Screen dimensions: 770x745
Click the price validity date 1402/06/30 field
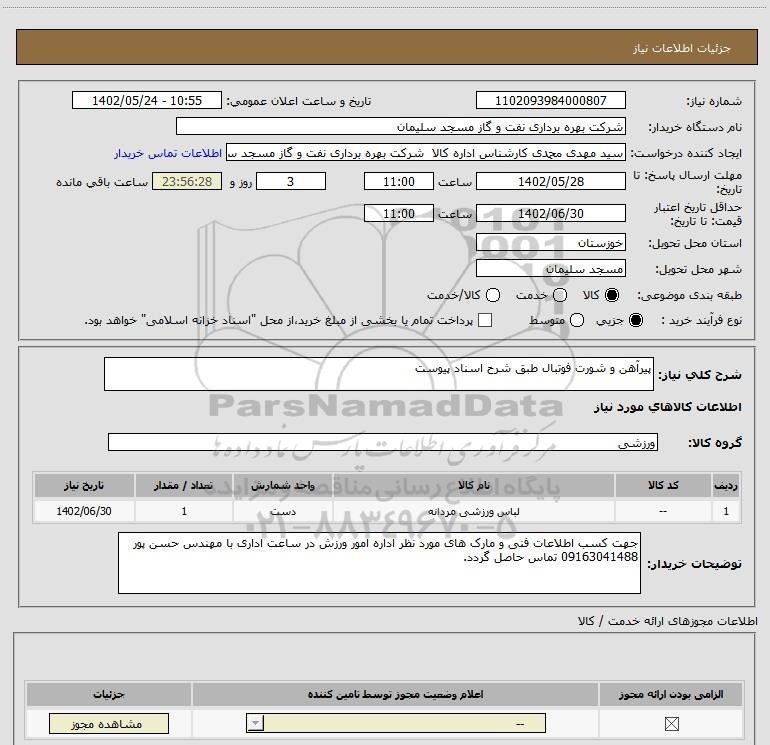point(550,213)
